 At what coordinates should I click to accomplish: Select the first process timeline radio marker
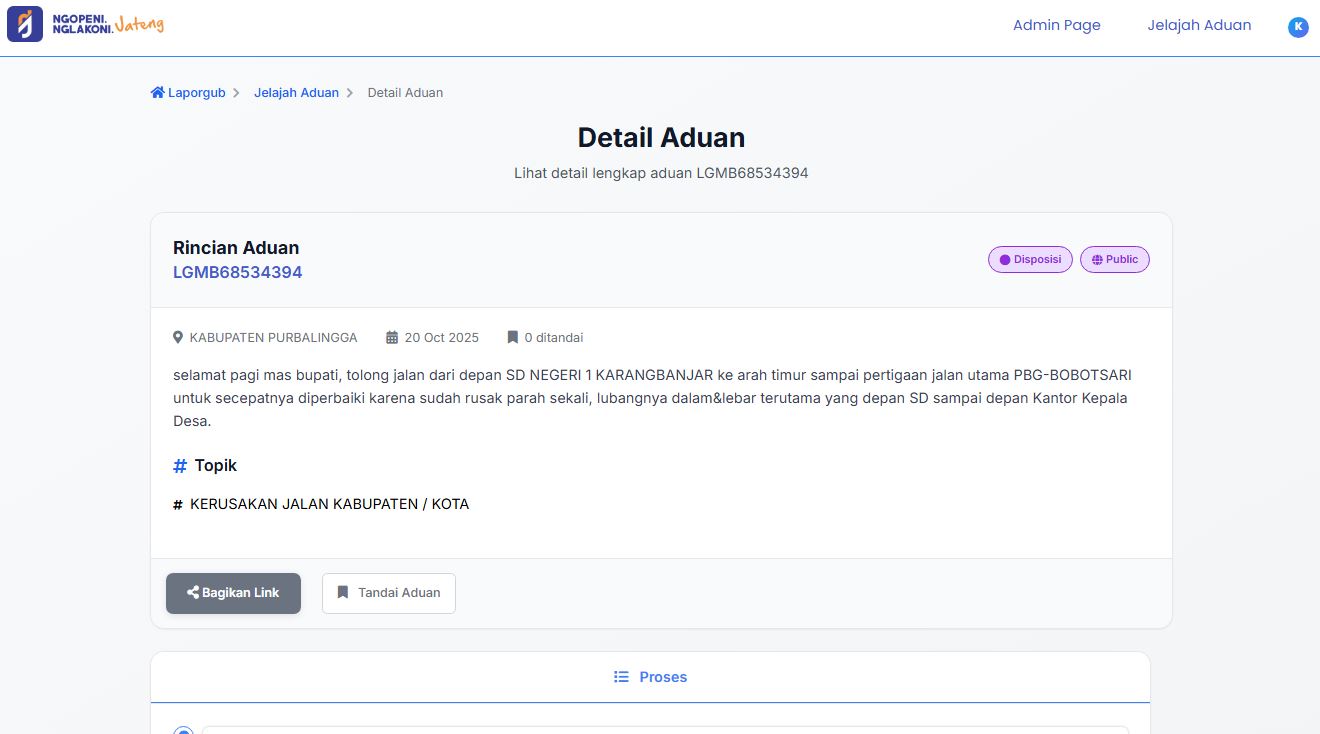[x=183, y=731]
